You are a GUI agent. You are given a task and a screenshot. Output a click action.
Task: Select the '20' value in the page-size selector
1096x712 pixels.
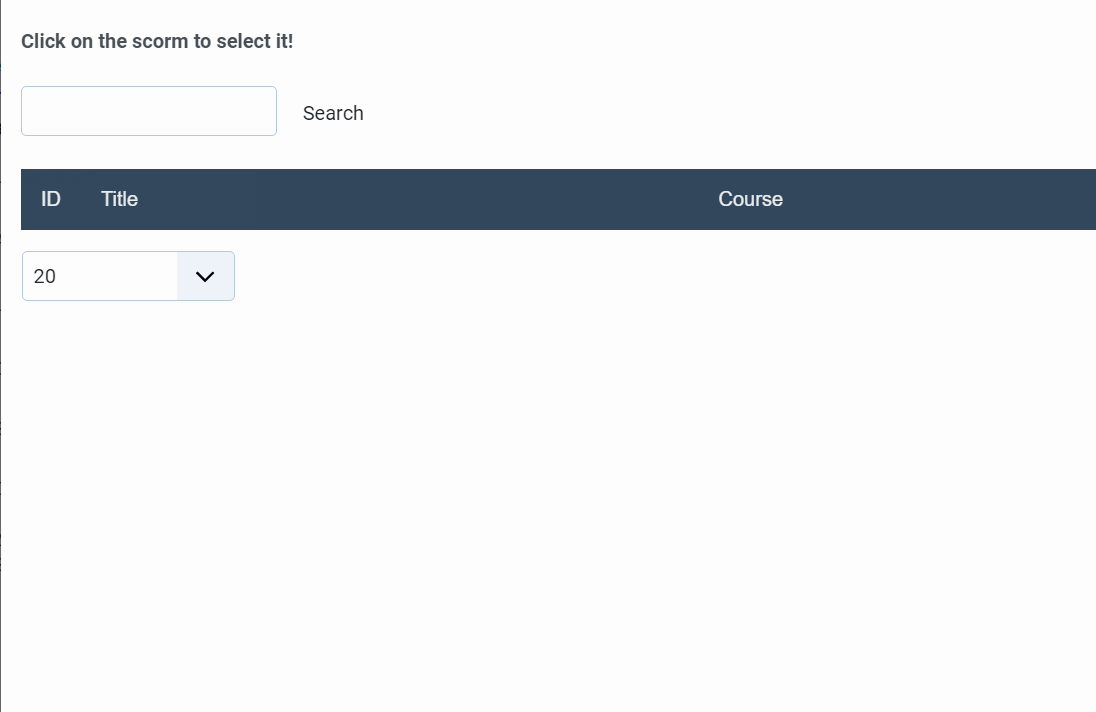click(x=45, y=276)
